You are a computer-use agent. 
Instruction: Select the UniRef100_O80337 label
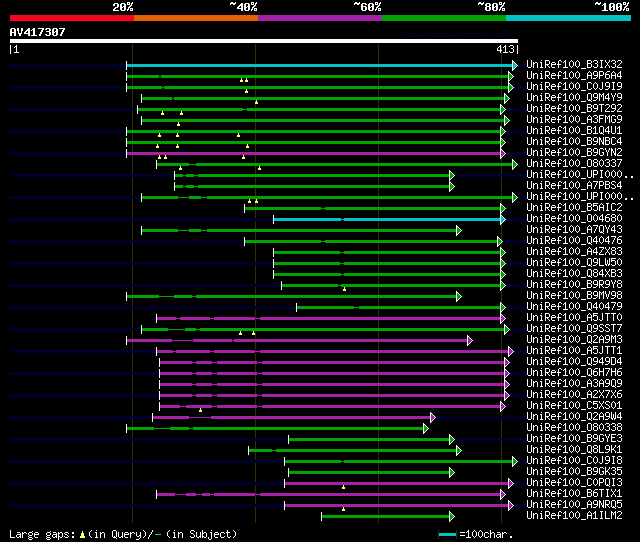[574, 164]
